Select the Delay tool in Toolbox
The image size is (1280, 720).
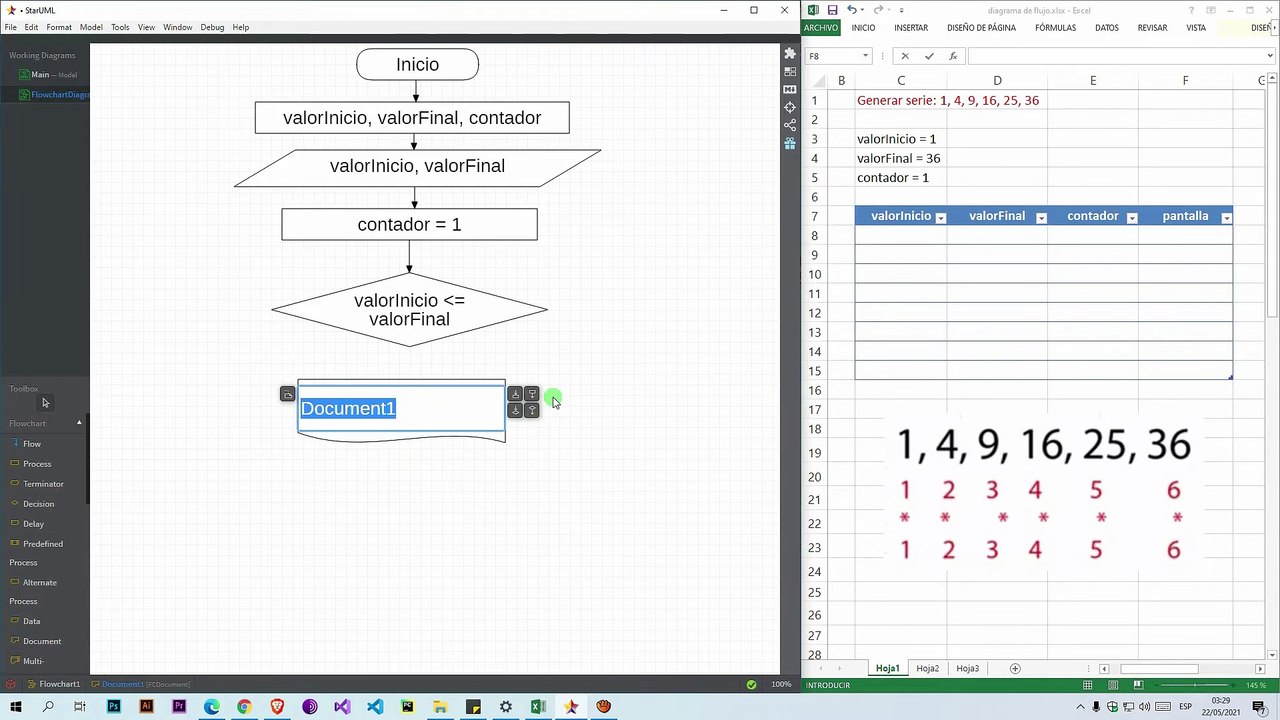pos(33,524)
